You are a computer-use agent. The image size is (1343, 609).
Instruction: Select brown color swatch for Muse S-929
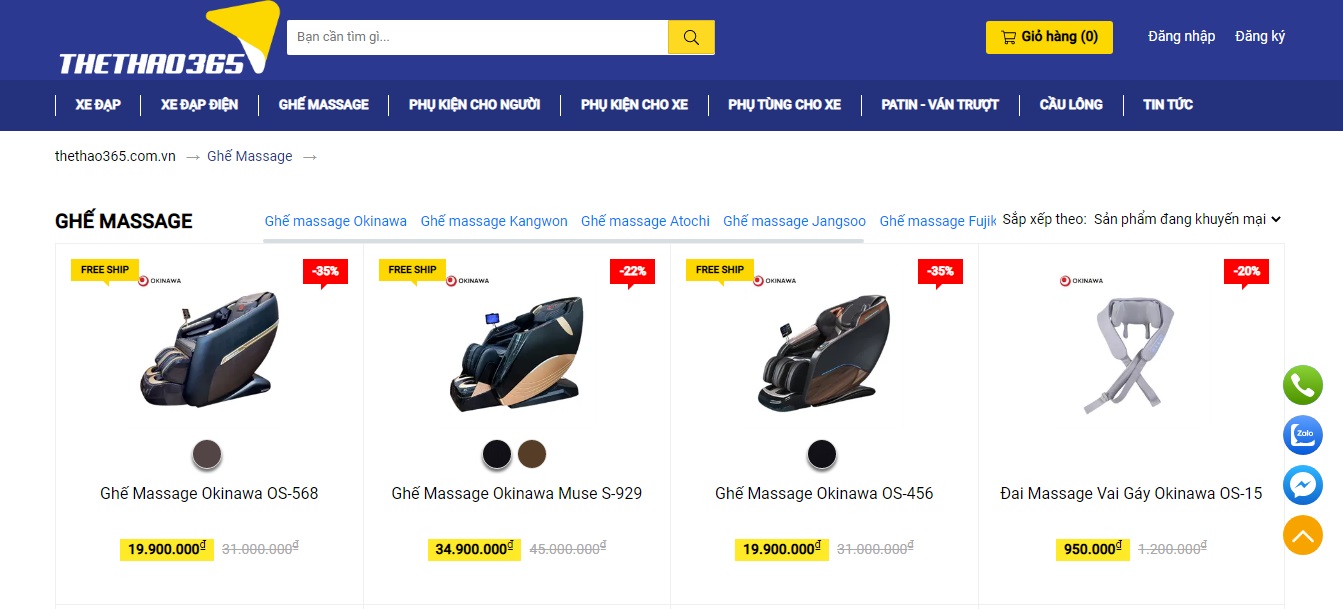click(x=532, y=455)
